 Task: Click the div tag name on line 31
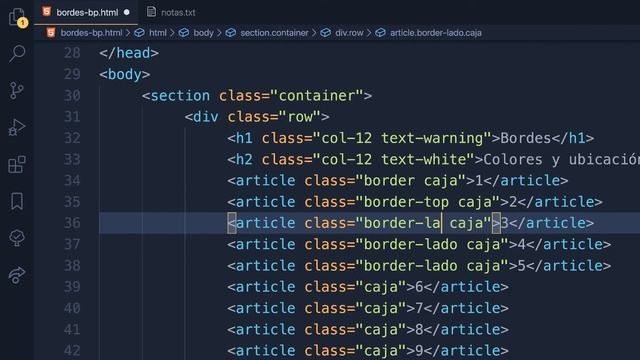[206, 117]
